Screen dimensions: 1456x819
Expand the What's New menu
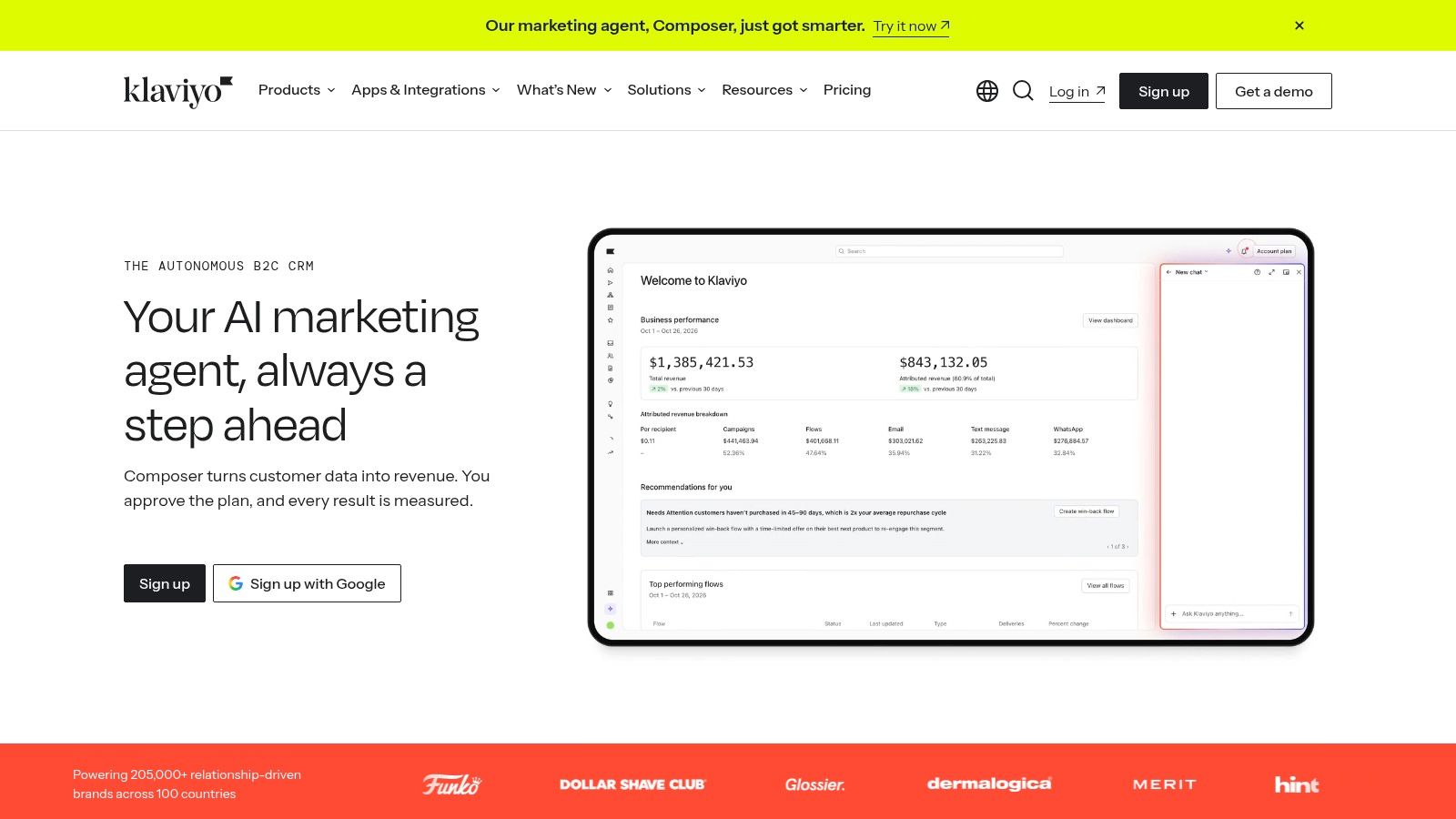point(564,90)
